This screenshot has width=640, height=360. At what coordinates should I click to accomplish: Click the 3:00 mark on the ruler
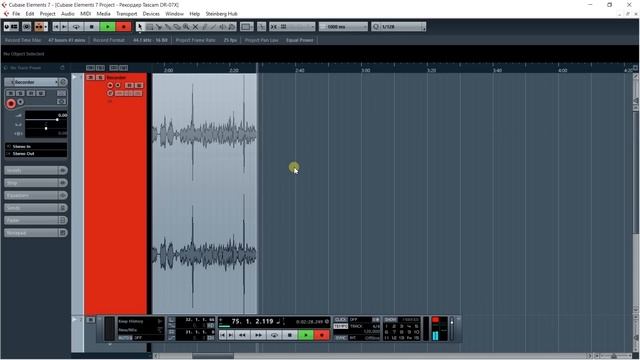pyautogui.click(x=365, y=70)
